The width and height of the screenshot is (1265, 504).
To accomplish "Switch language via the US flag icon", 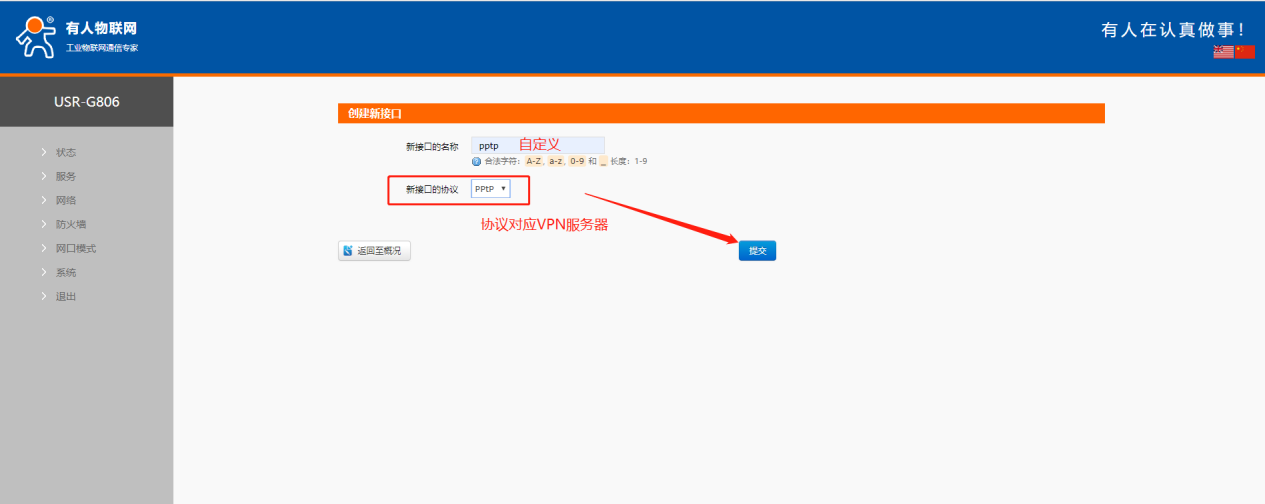I will [1223, 52].
